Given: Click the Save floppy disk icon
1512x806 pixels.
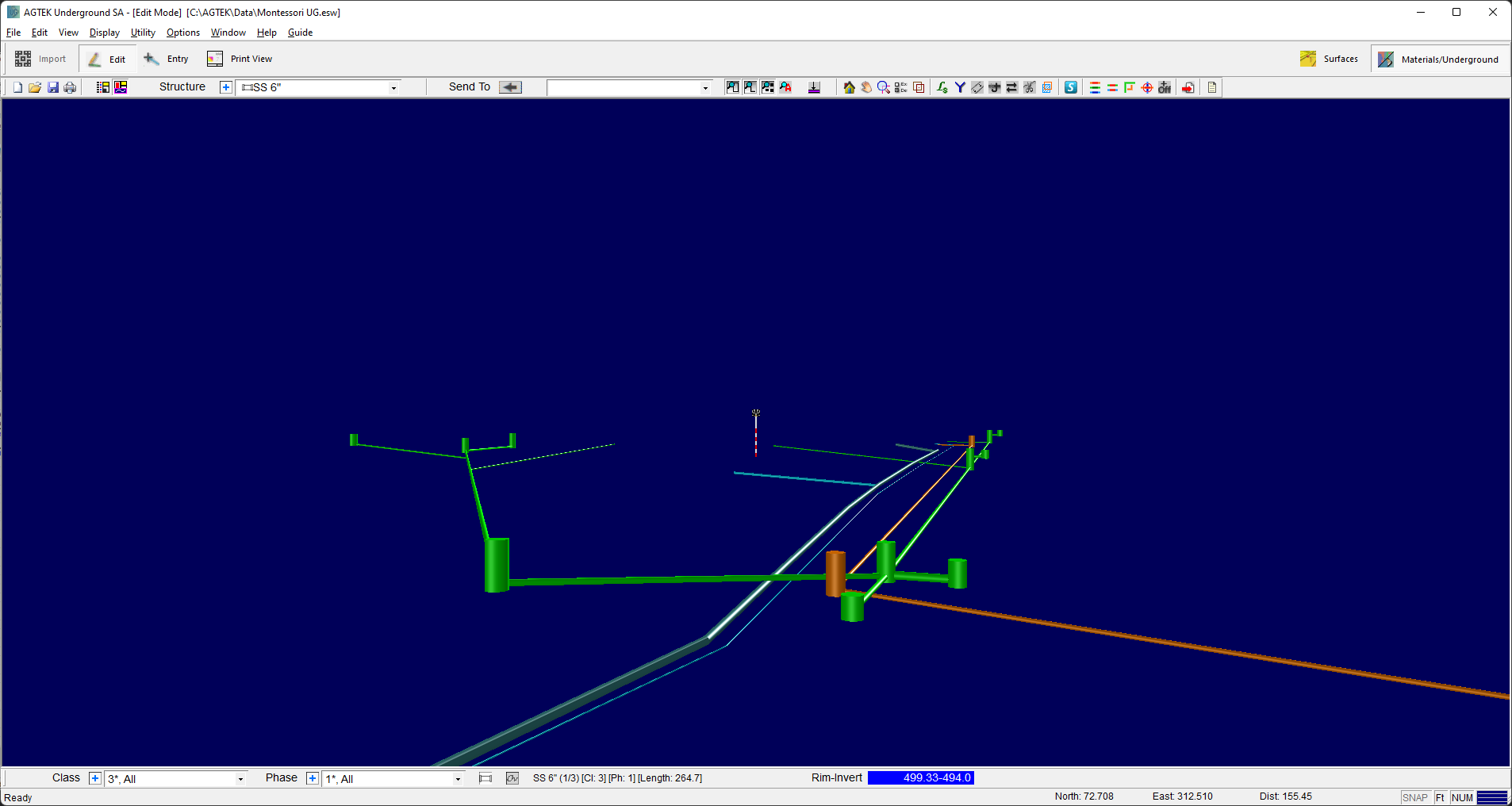Looking at the screenshot, I should [x=53, y=87].
